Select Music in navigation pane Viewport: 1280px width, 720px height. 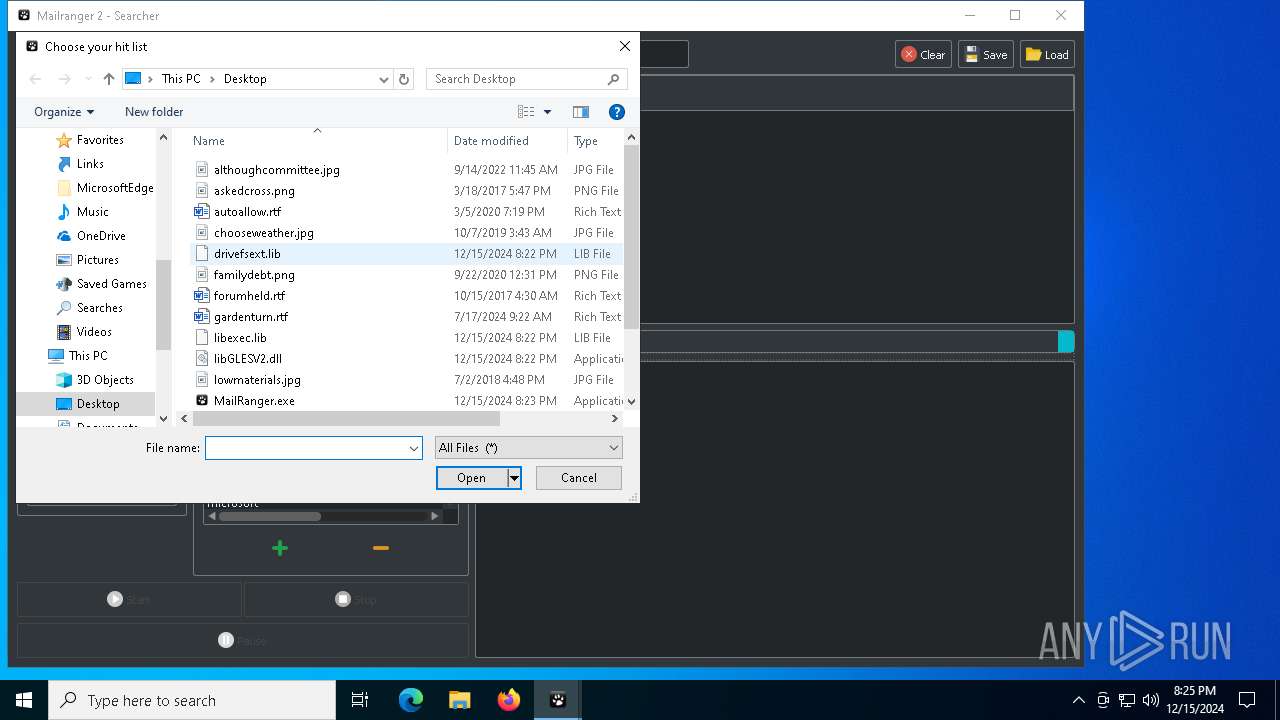(x=93, y=212)
